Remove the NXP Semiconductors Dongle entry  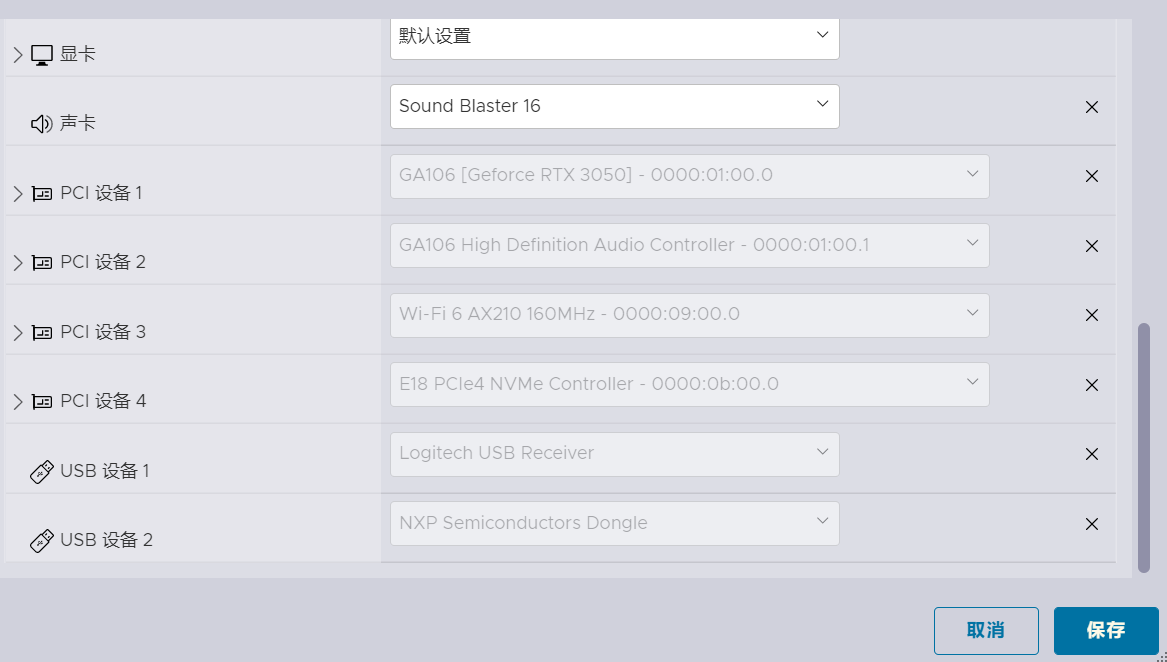click(x=1092, y=524)
